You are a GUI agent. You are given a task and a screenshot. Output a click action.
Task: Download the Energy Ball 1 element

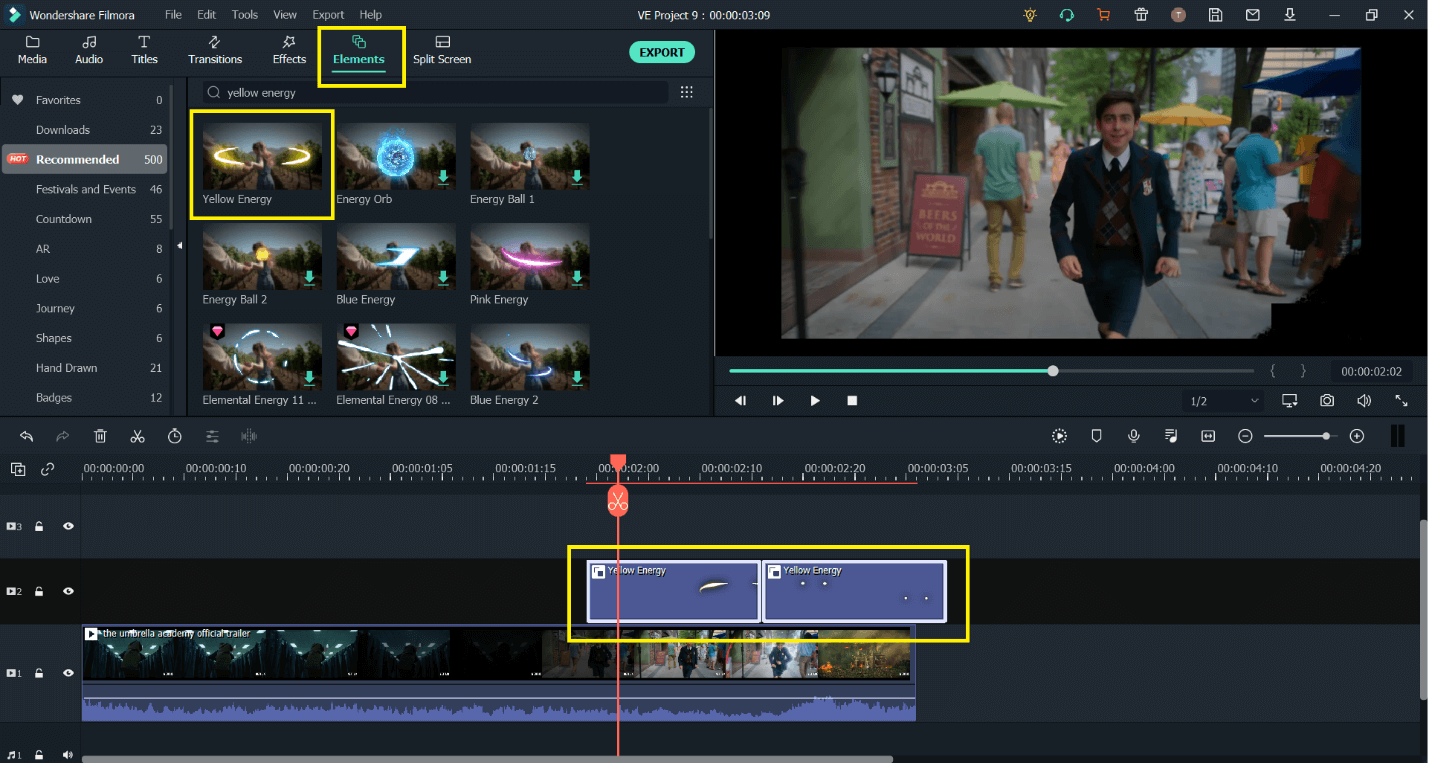[577, 177]
